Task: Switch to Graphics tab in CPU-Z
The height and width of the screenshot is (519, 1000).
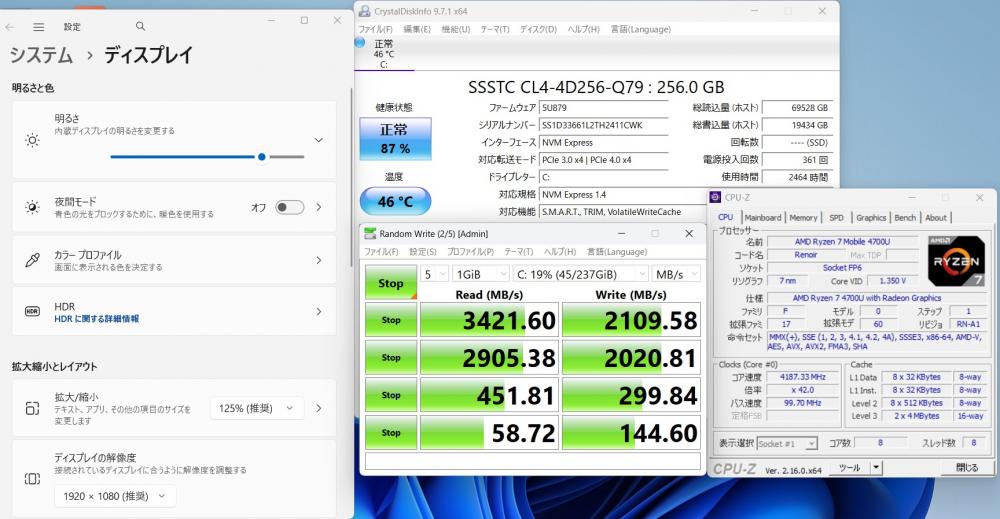Action: pos(871,217)
